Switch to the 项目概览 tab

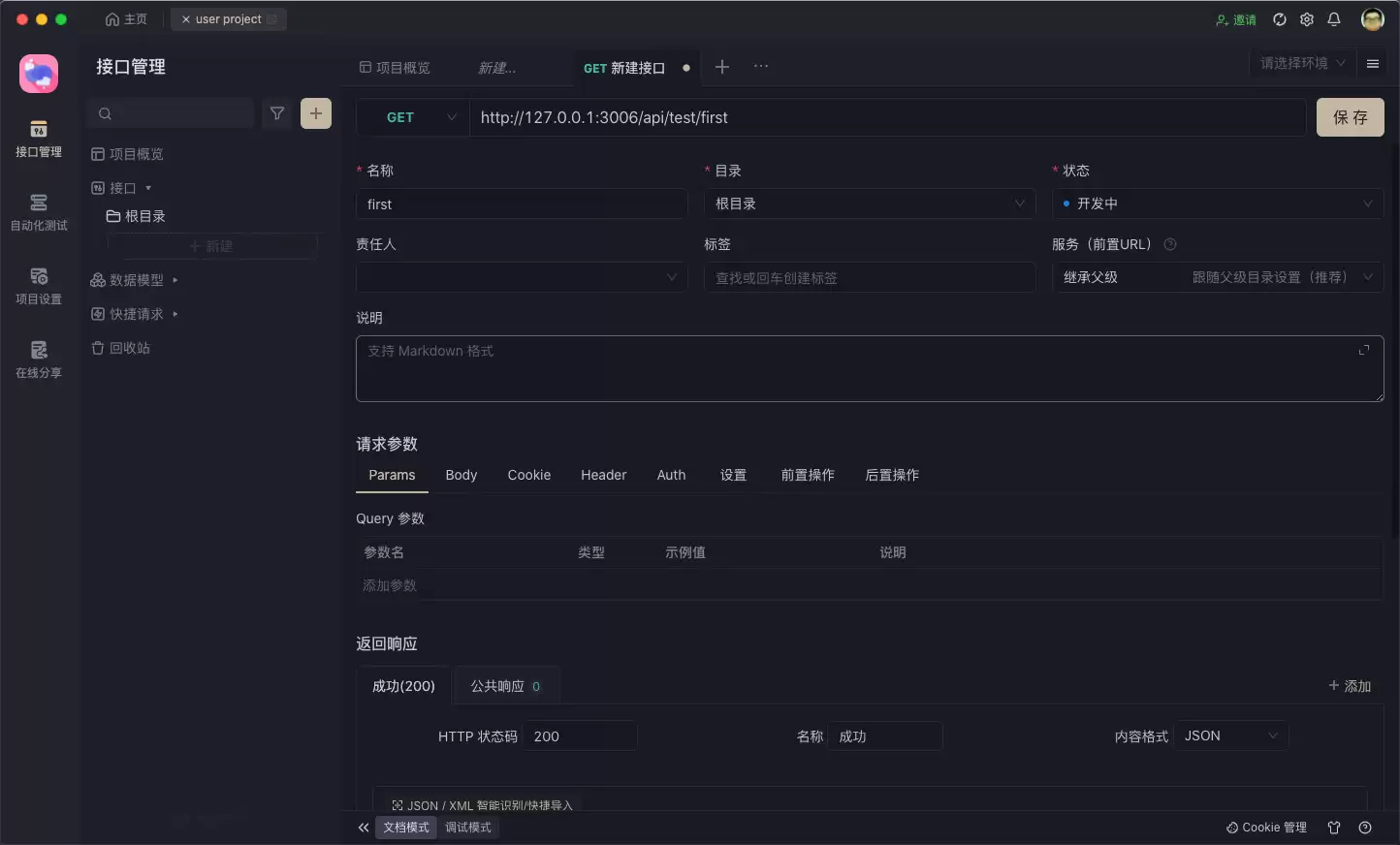pos(395,68)
